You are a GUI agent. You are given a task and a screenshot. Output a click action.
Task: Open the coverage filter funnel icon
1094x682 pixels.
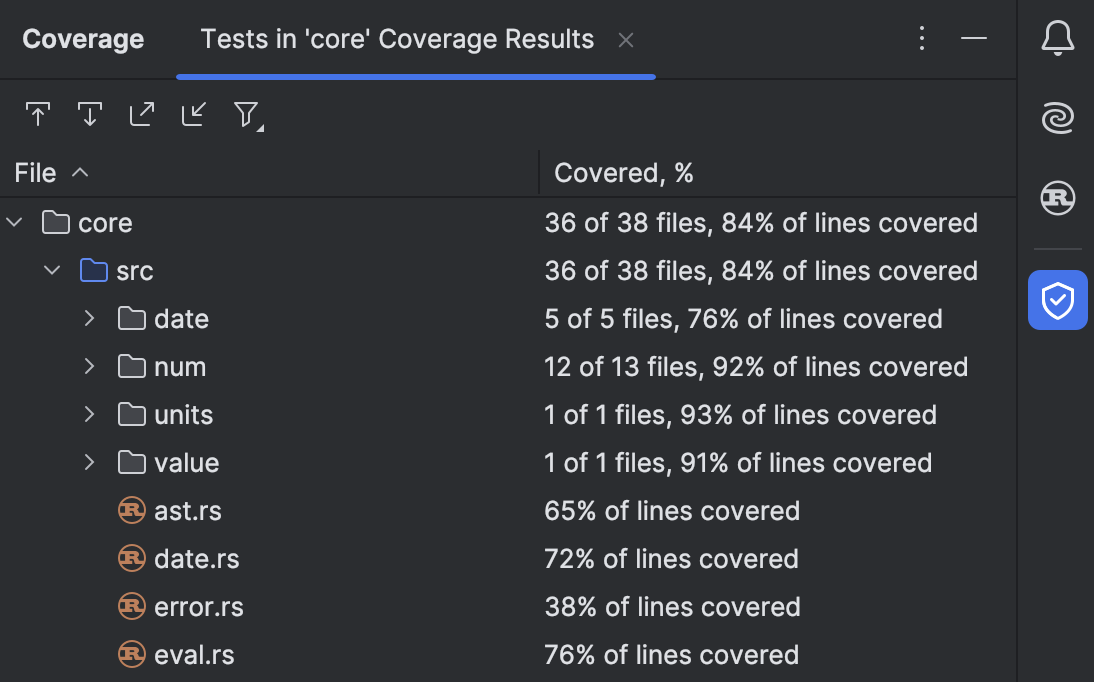pos(246,114)
